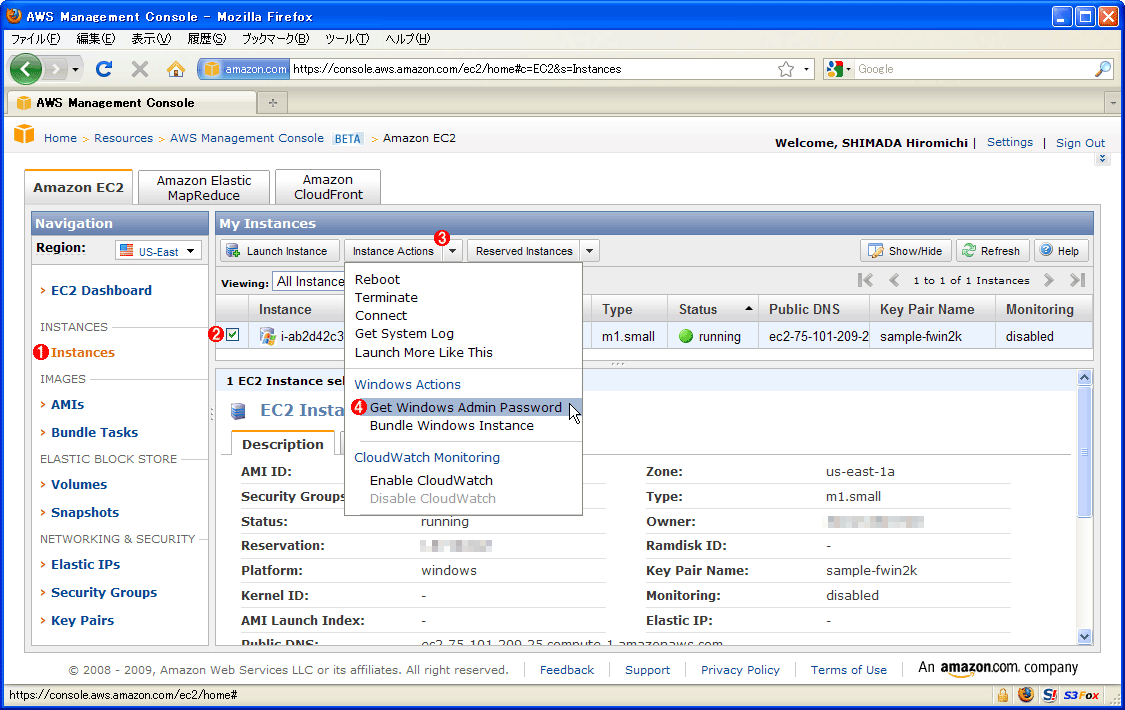This screenshot has height=710, width=1125.
Task: Go back with Firefox back arrow
Action: (27, 69)
